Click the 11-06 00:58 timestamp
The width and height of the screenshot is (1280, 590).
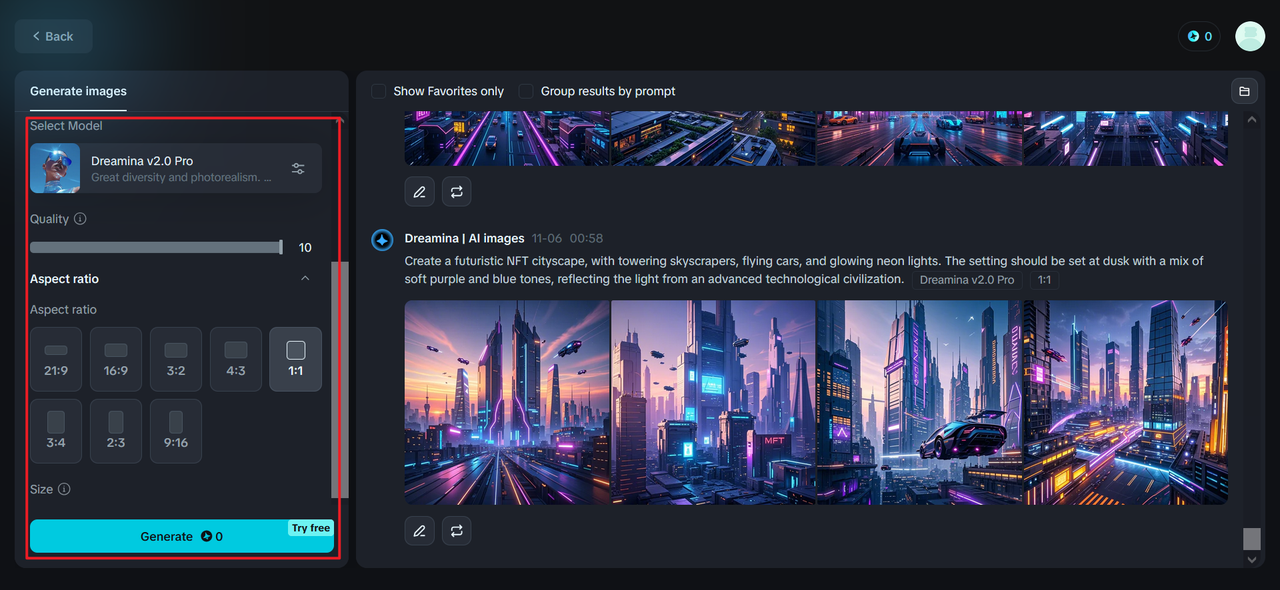567,239
